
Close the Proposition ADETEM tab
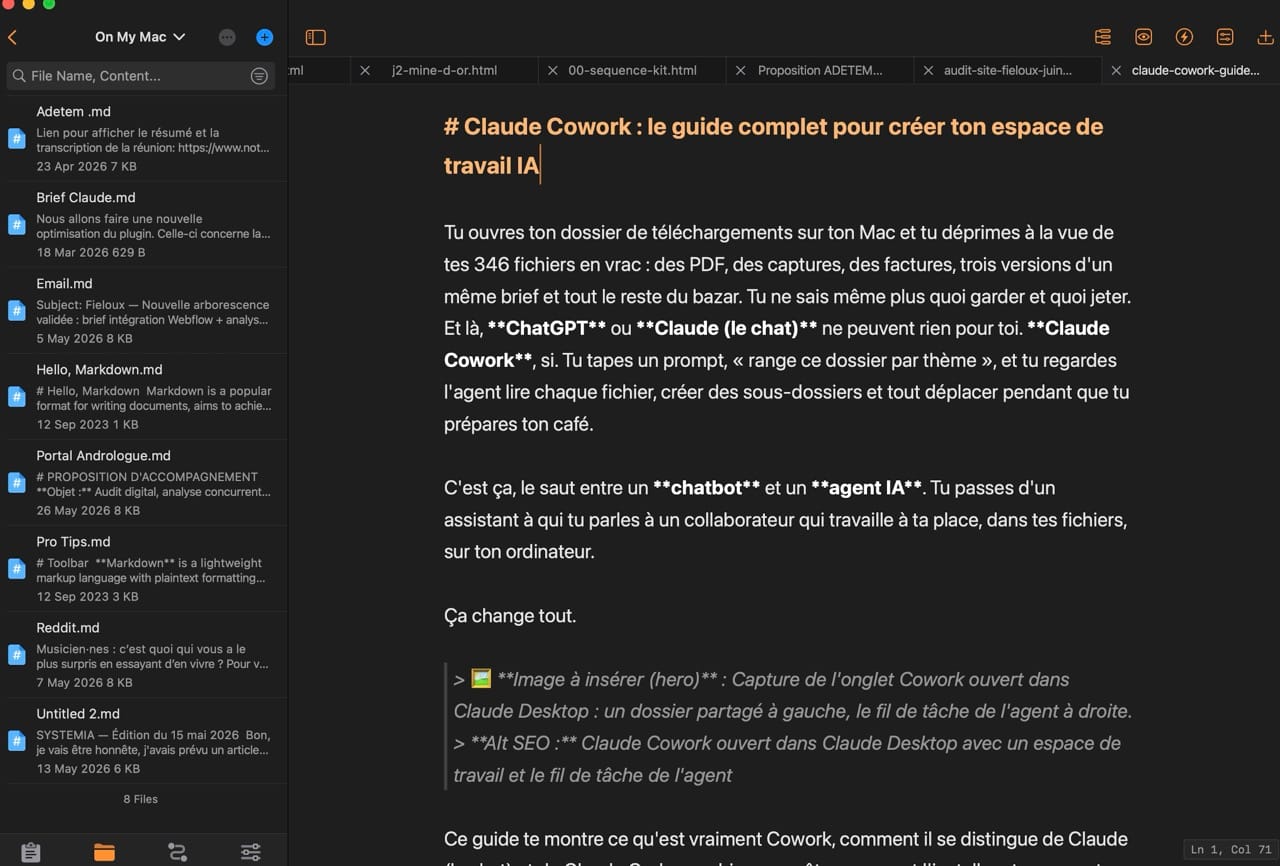click(740, 70)
